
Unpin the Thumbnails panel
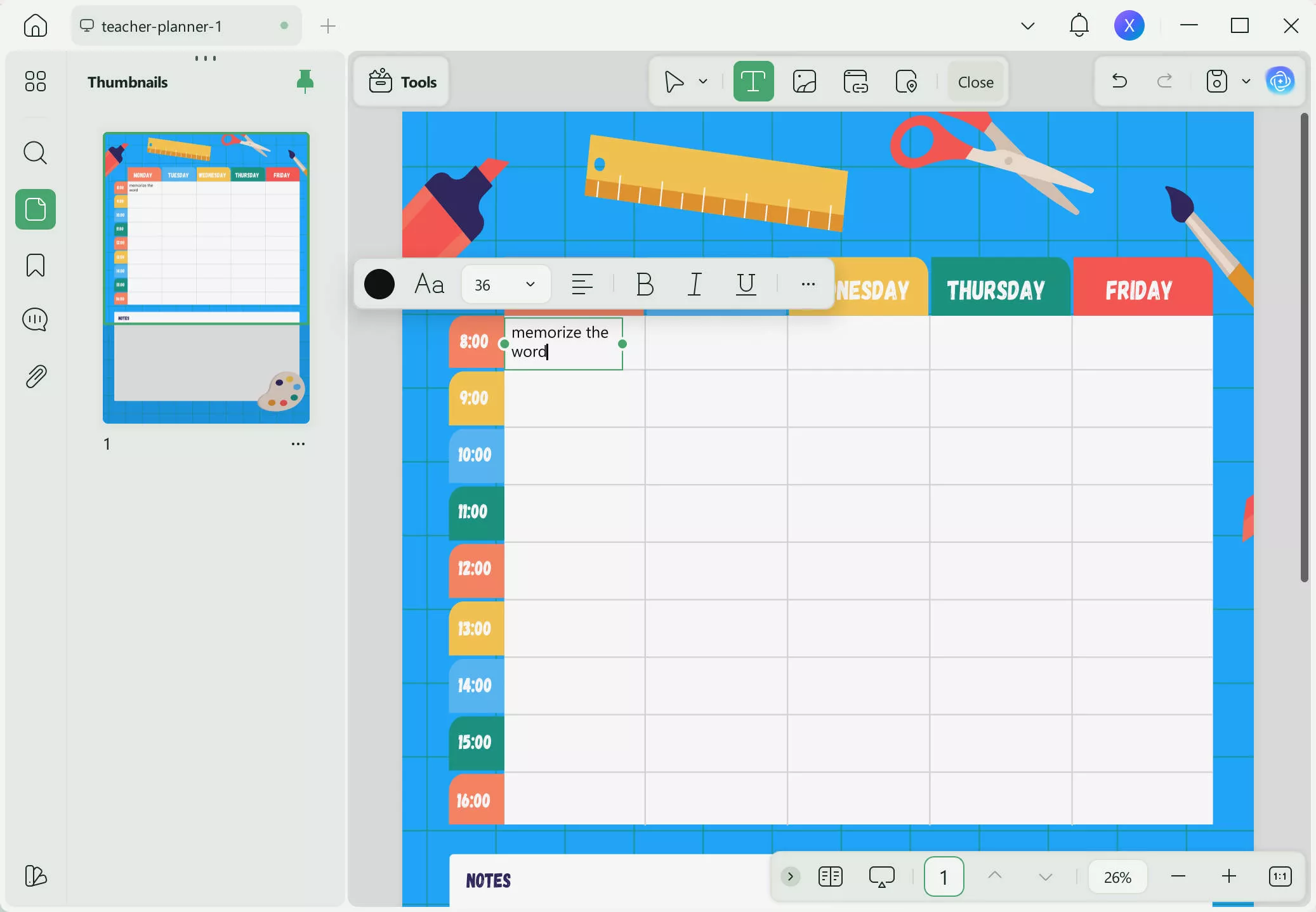[x=305, y=81]
